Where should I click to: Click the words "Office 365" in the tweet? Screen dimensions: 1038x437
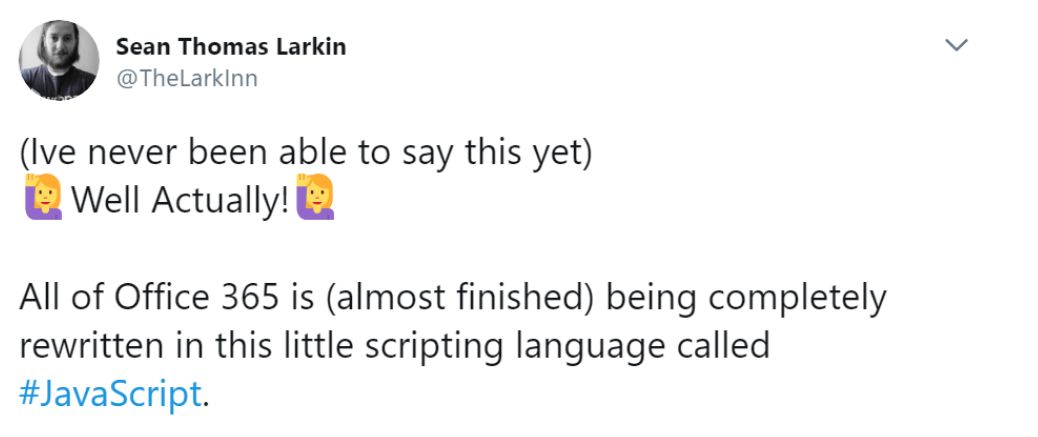[184, 298]
